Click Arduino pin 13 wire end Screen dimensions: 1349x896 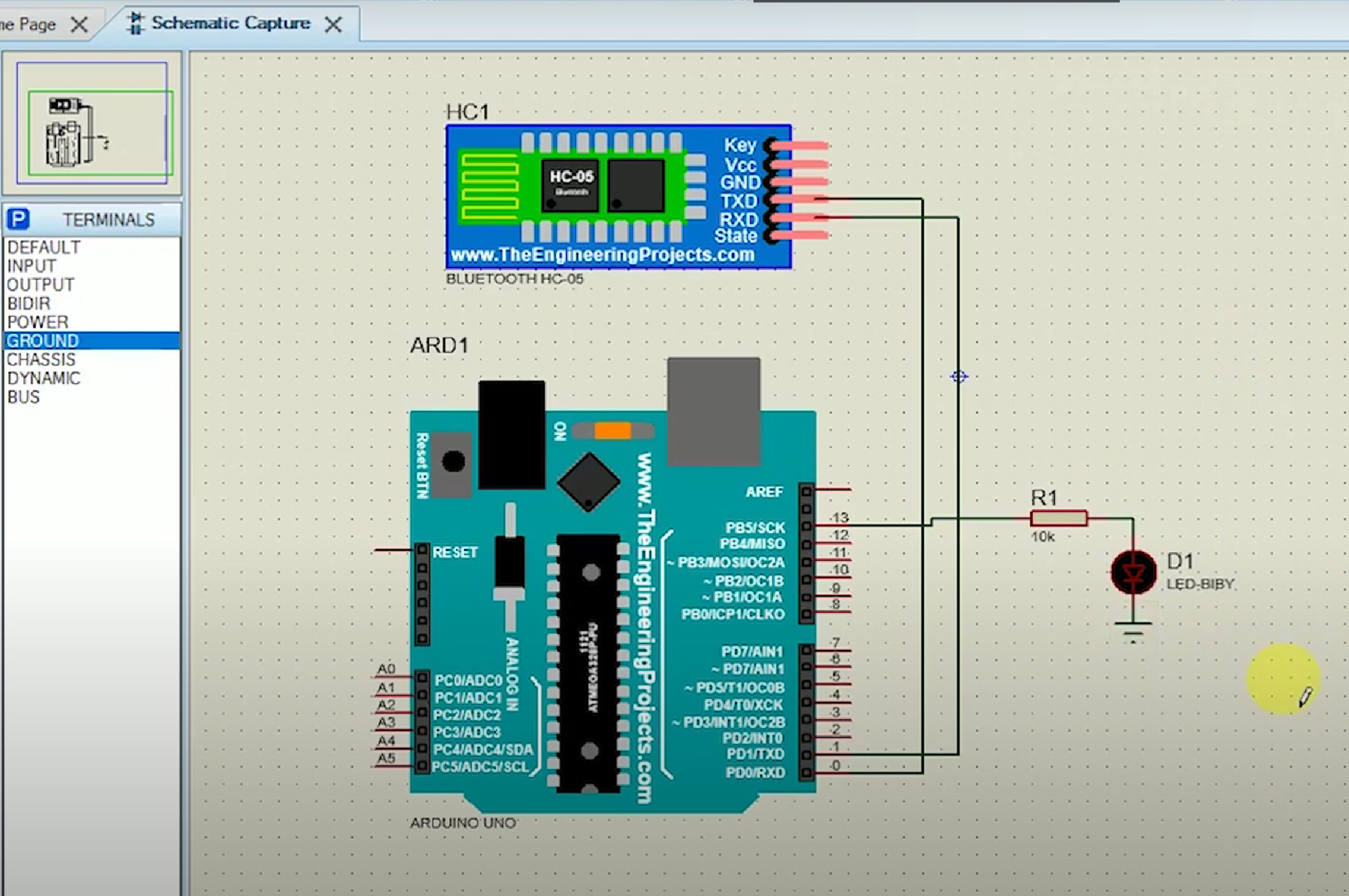pos(848,525)
